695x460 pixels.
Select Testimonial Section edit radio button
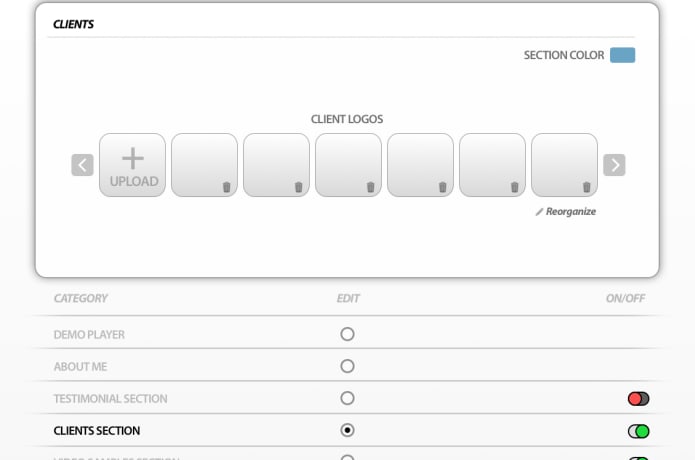[347, 398]
